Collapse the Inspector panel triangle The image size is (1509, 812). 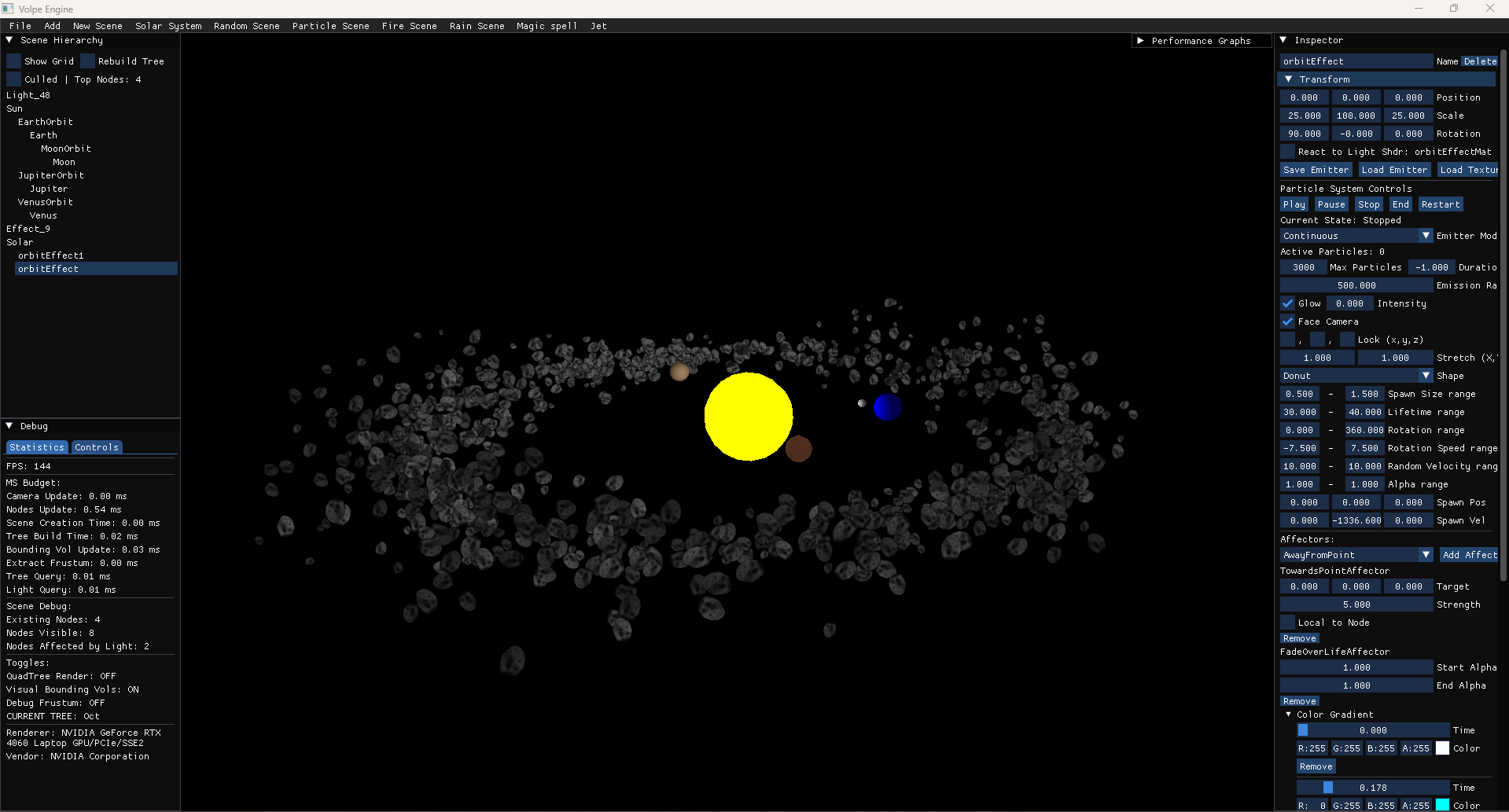click(x=1285, y=39)
